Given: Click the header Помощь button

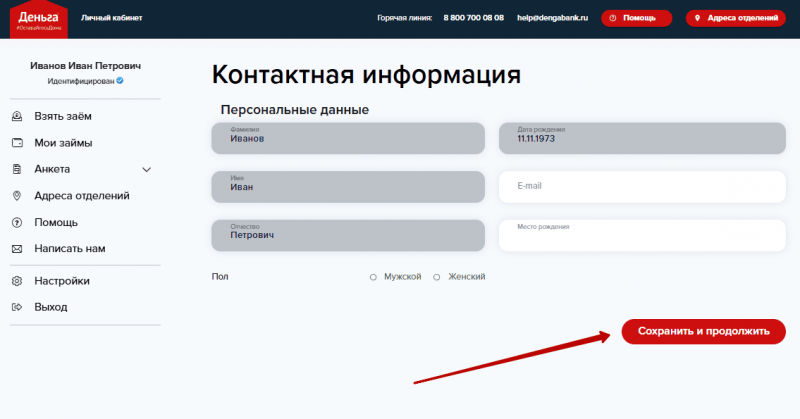Looking at the screenshot, I should click(636, 18).
